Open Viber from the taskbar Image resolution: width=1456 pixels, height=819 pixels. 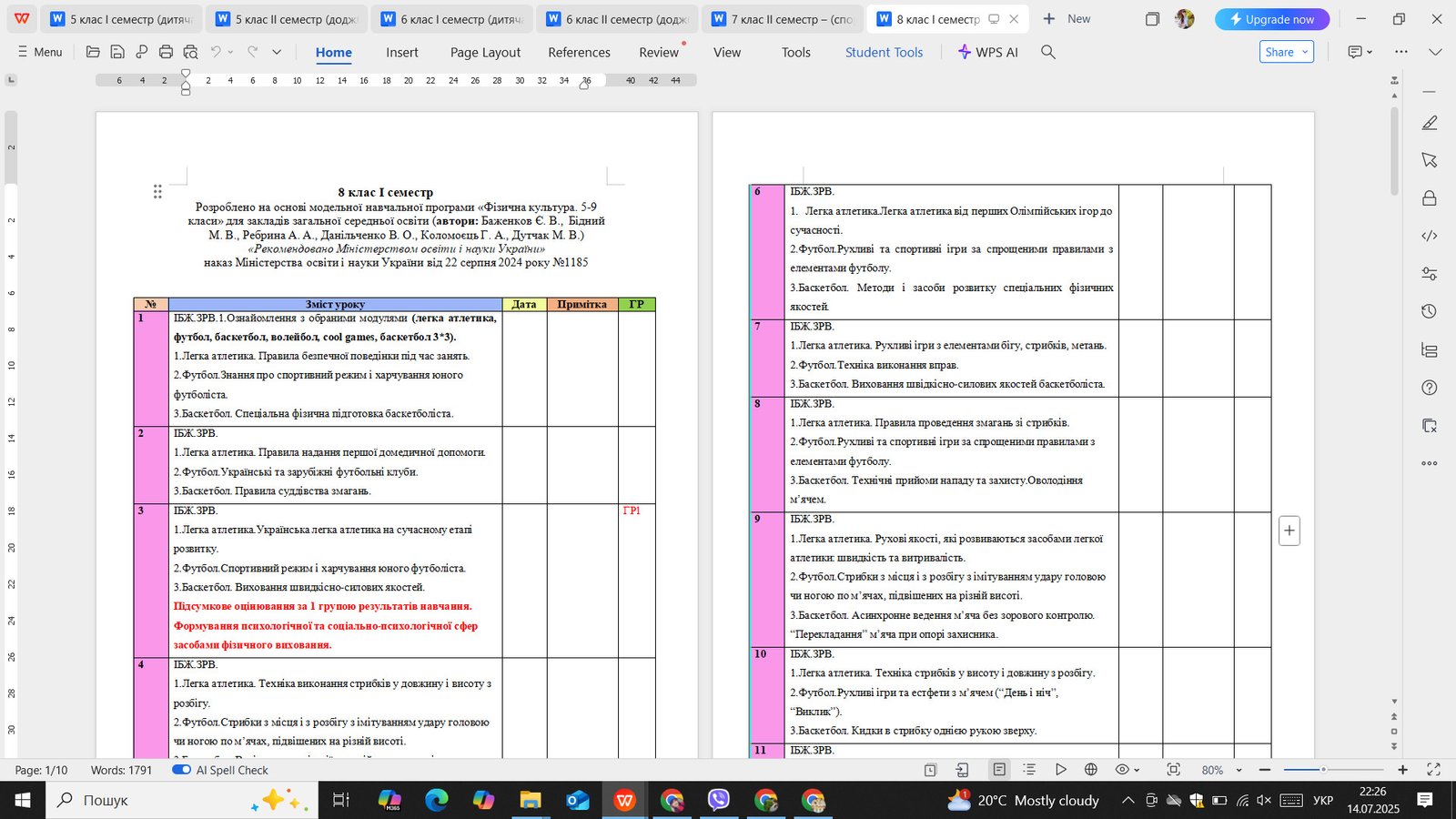(x=719, y=800)
